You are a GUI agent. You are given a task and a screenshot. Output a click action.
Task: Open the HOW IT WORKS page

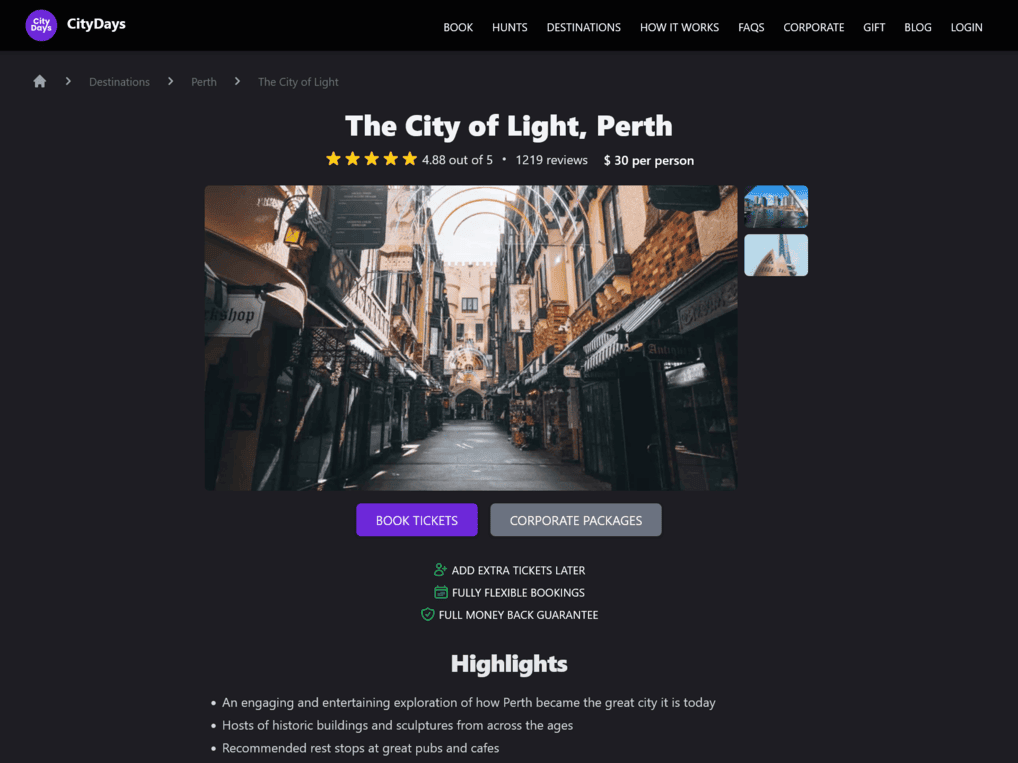click(x=679, y=27)
